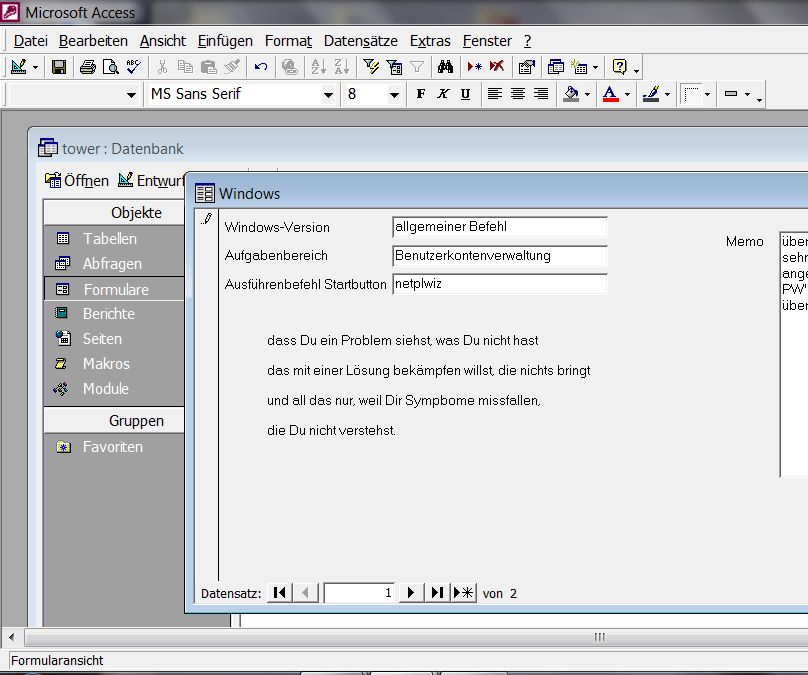Open the Properties icon

coord(527,67)
